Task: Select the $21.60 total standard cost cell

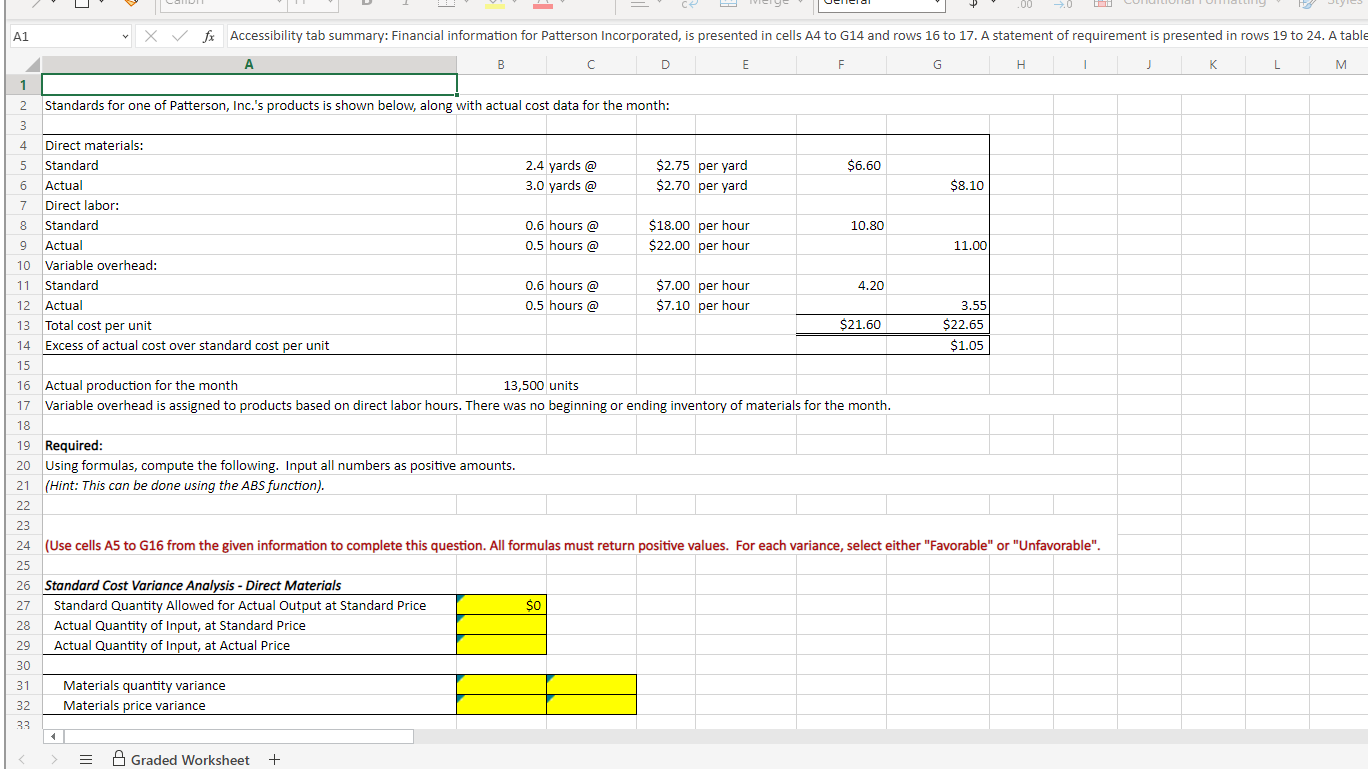Action: [841, 325]
